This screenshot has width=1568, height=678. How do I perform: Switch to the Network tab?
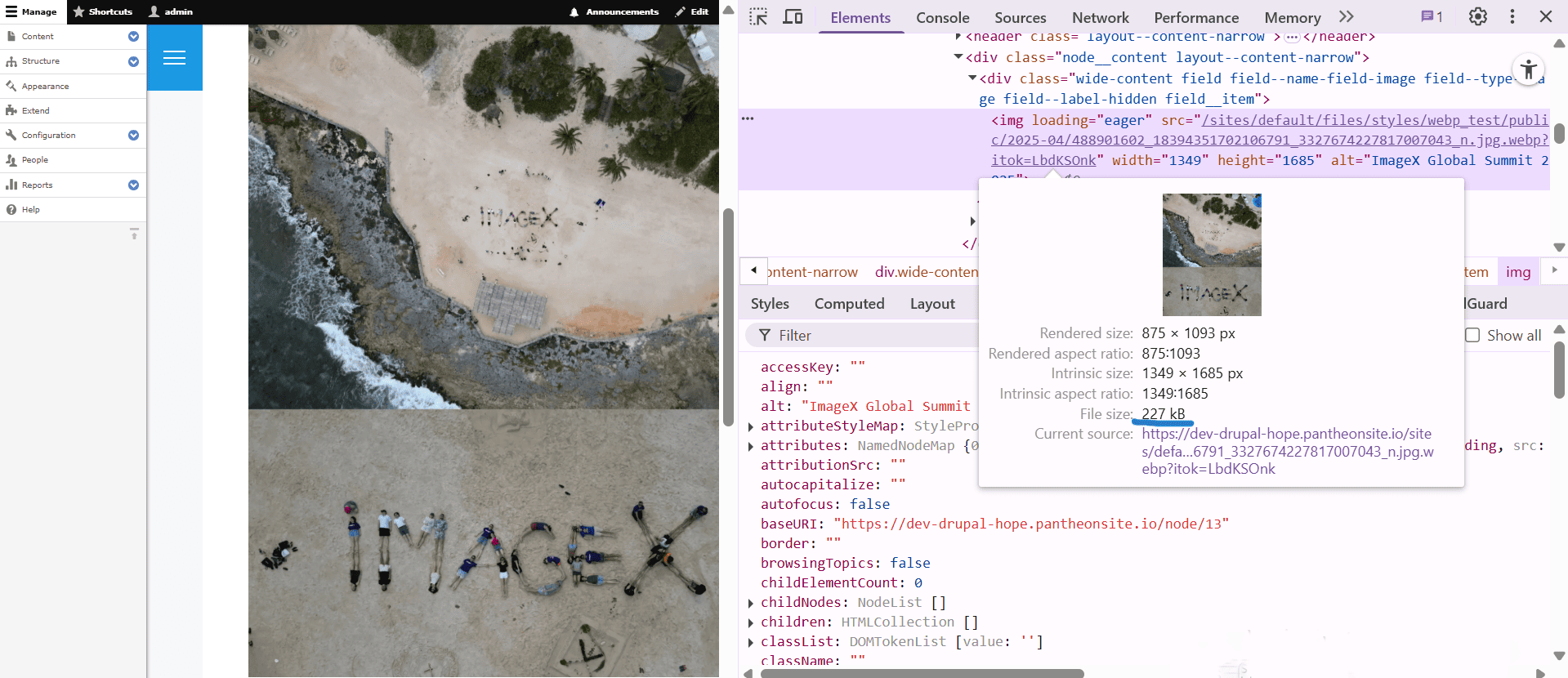[x=1100, y=17]
